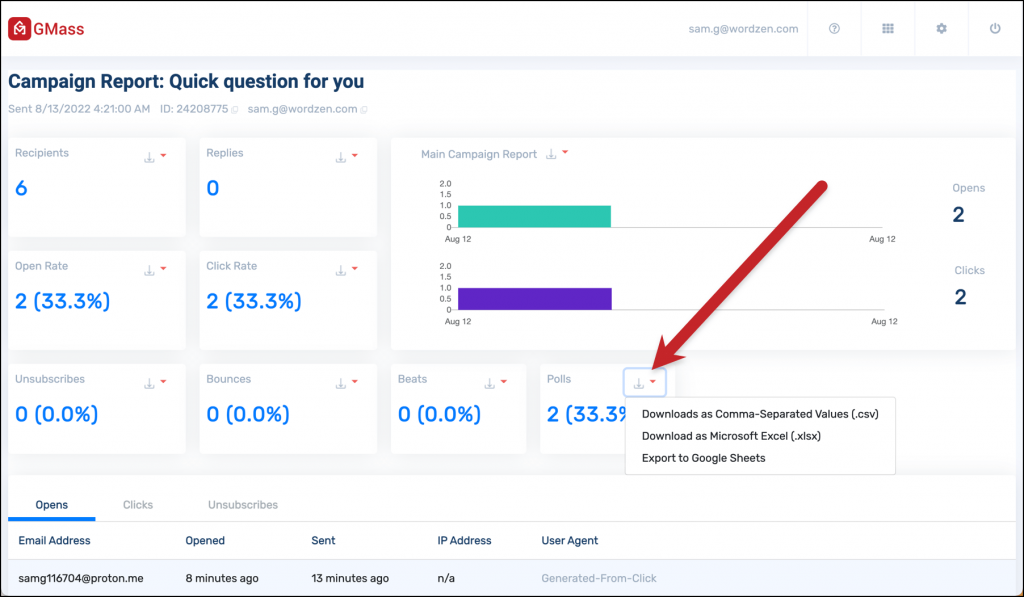Download the Open Rate data
1024x597 pixels.
[x=152, y=269]
